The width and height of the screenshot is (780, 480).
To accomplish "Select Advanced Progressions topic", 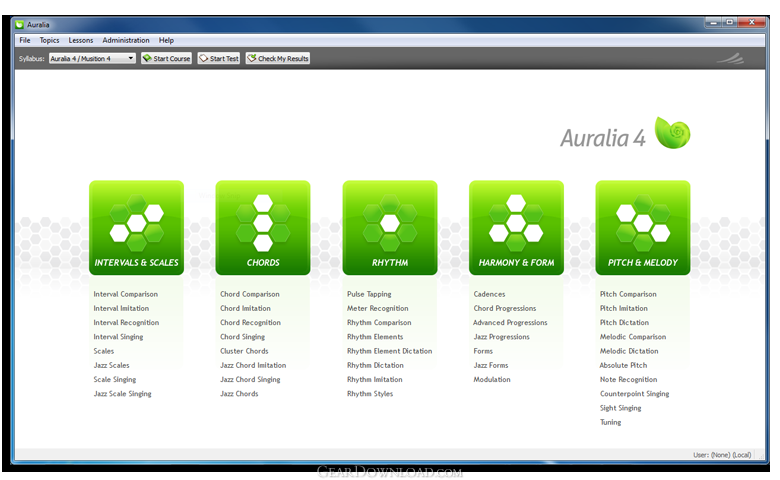I will pos(510,323).
